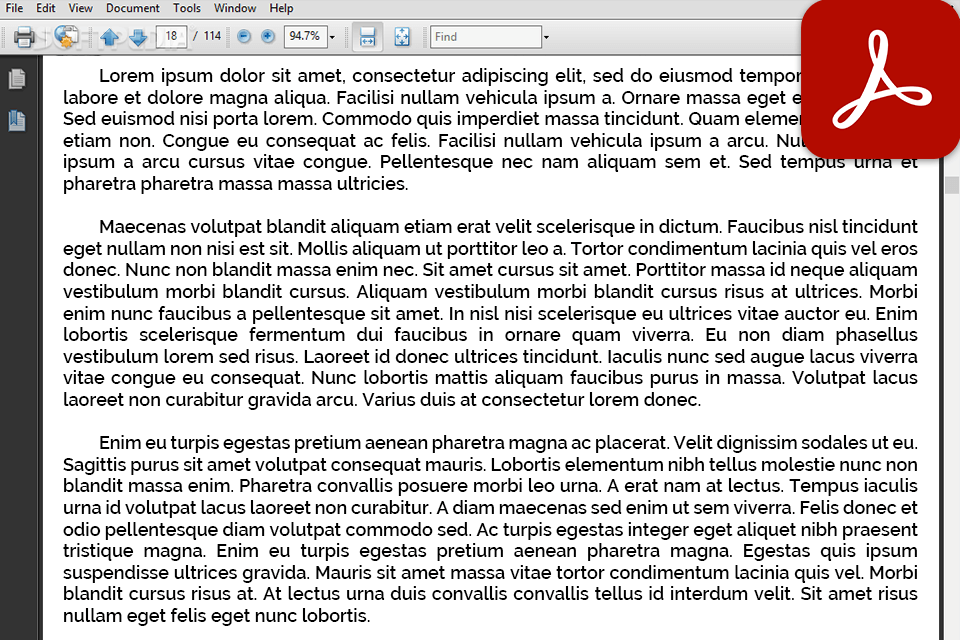
Task: Click the word "Maecenas" starting second paragraph
Action: 142,227
